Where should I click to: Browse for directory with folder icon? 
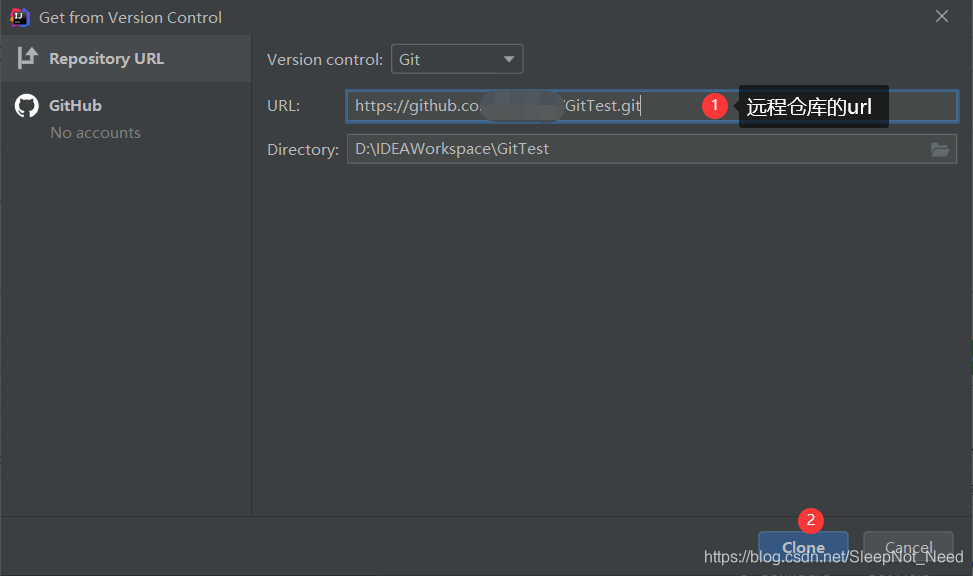pos(939,149)
